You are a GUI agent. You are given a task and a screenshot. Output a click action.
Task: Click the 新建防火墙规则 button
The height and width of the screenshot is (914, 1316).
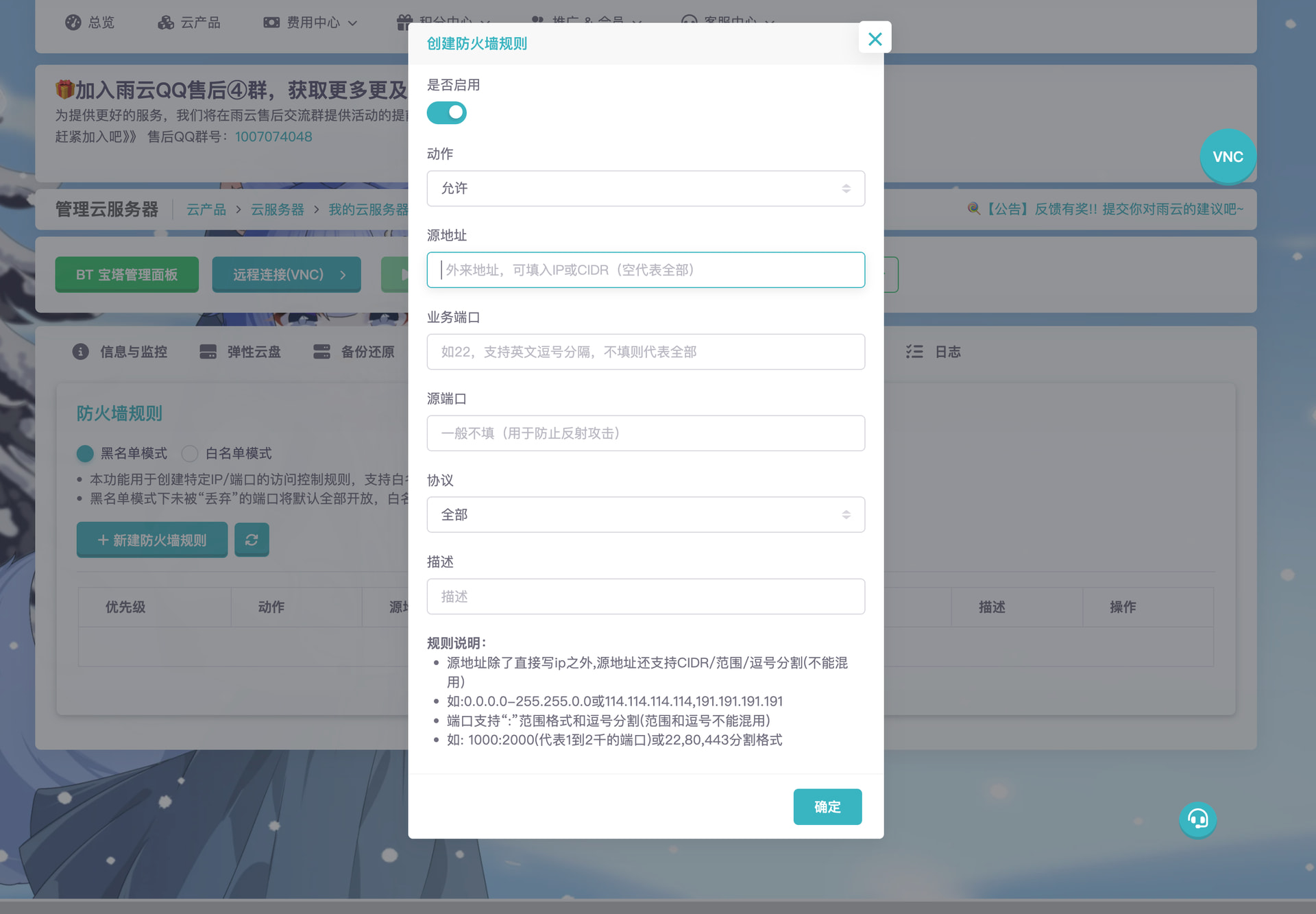pyautogui.click(x=151, y=540)
